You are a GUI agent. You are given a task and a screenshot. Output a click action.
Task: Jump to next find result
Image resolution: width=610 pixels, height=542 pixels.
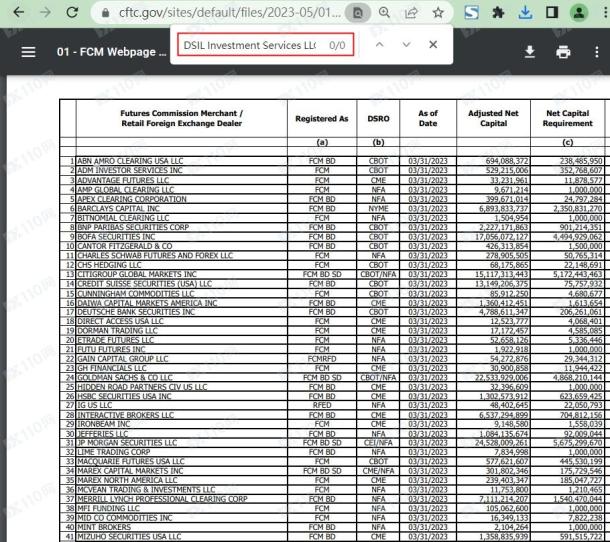407,45
